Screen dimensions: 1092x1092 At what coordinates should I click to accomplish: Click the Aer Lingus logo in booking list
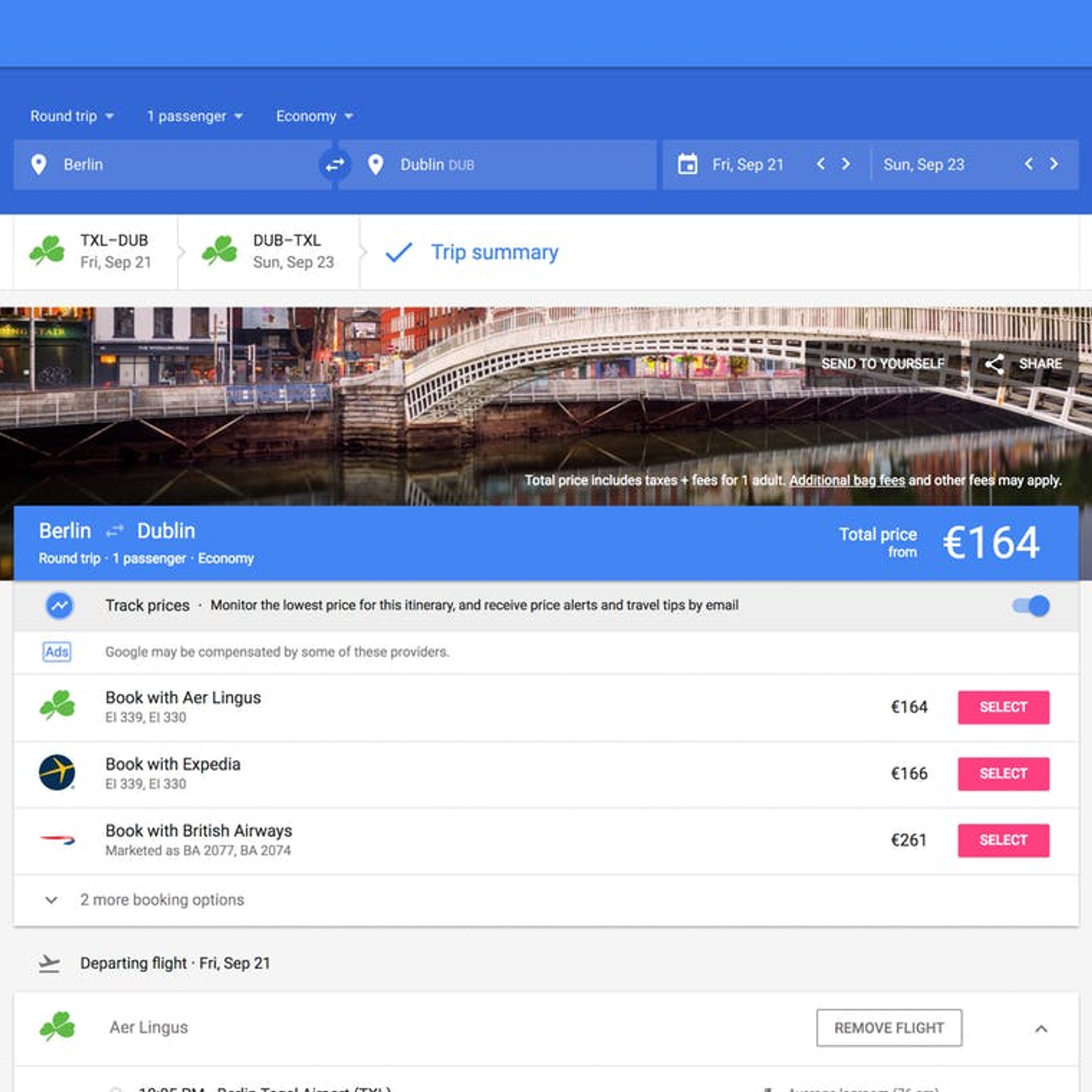pyautogui.click(x=57, y=705)
